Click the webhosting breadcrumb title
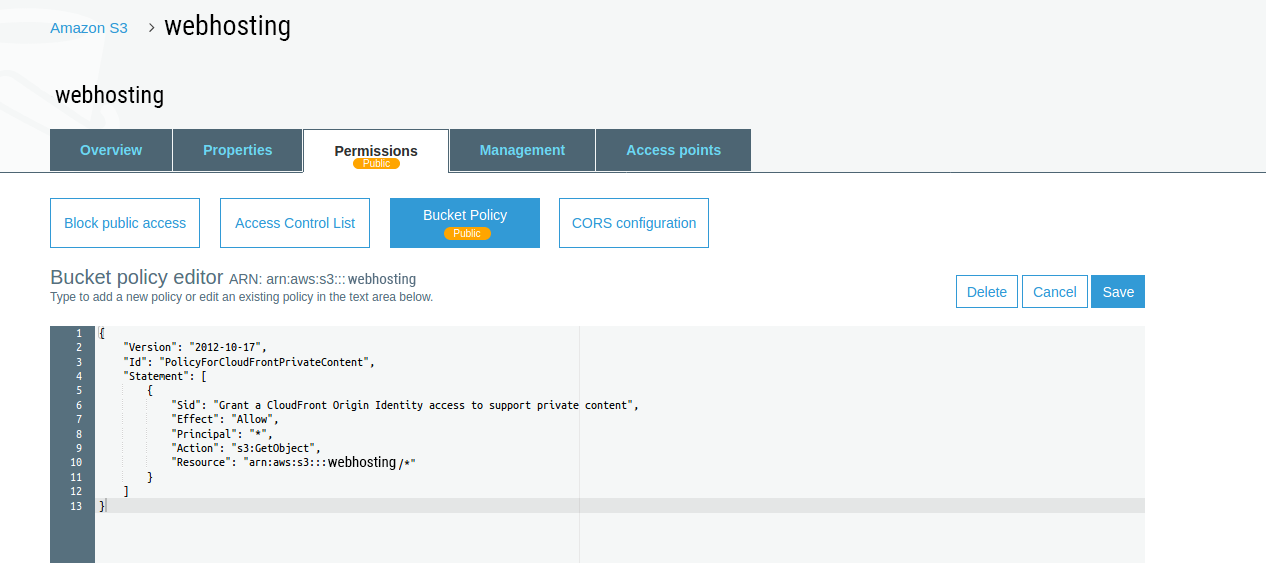Viewport: 1266px width, 563px height. 227,26
